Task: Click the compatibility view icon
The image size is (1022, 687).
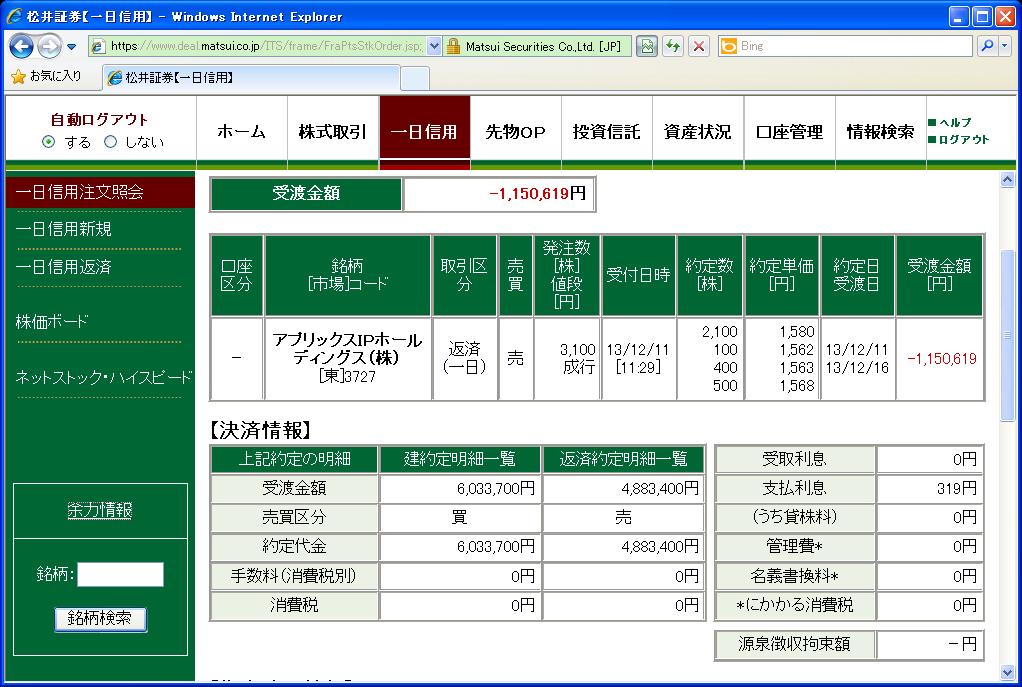Action: point(647,46)
